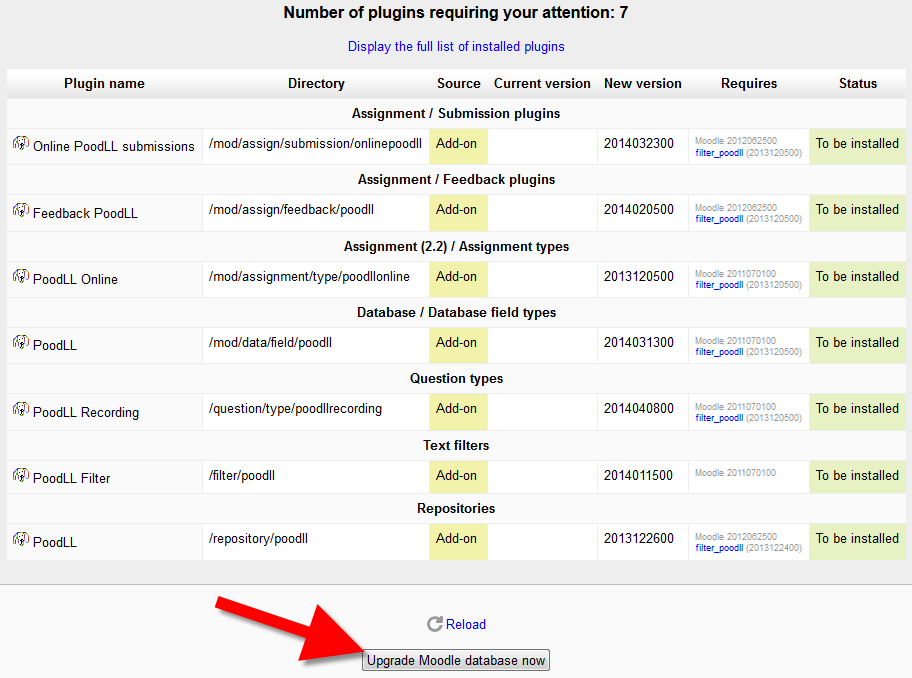
Task: Click the Status column header
Action: click(857, 84)
